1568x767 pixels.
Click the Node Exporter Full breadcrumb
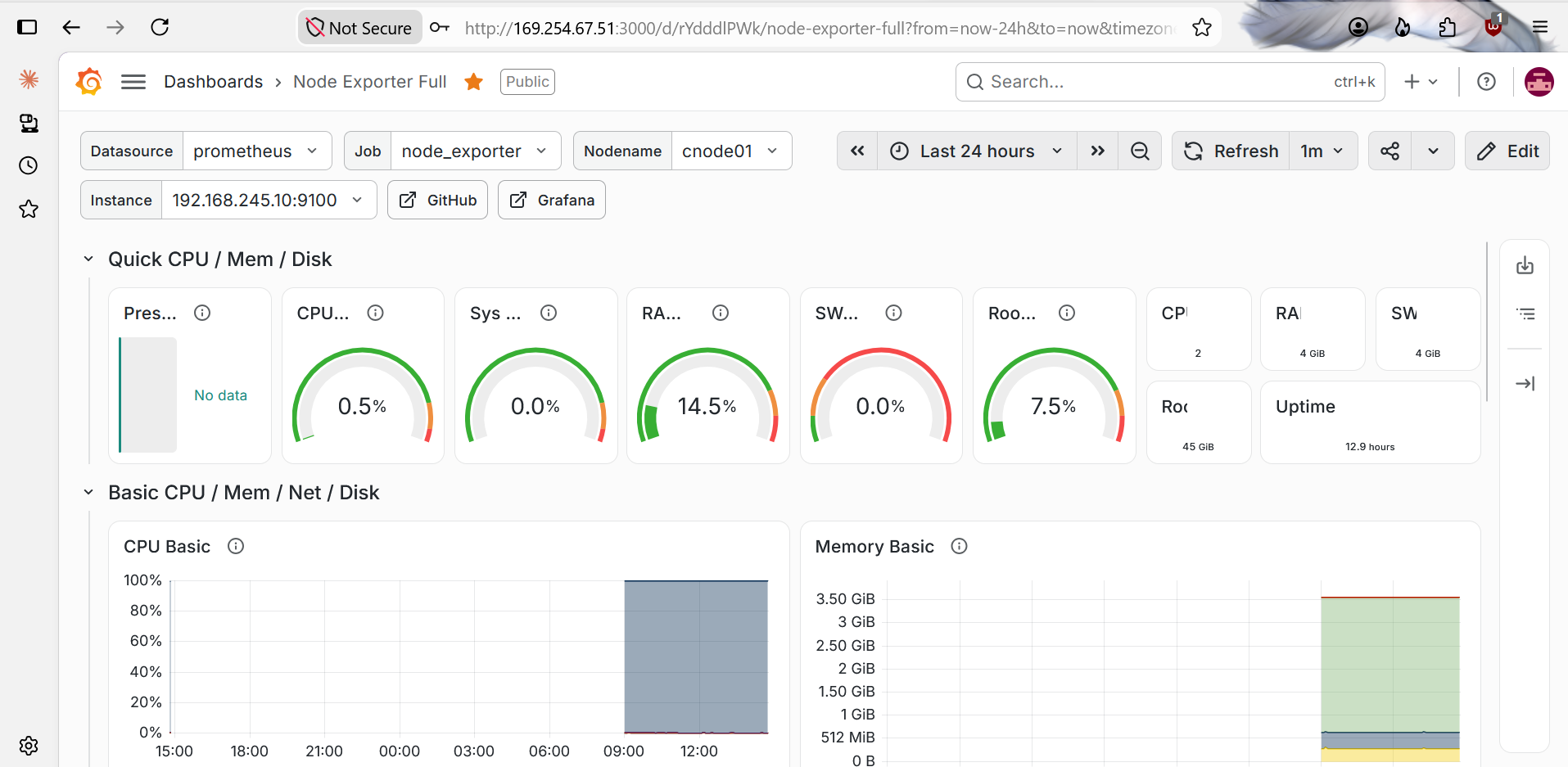click(370, 82)
